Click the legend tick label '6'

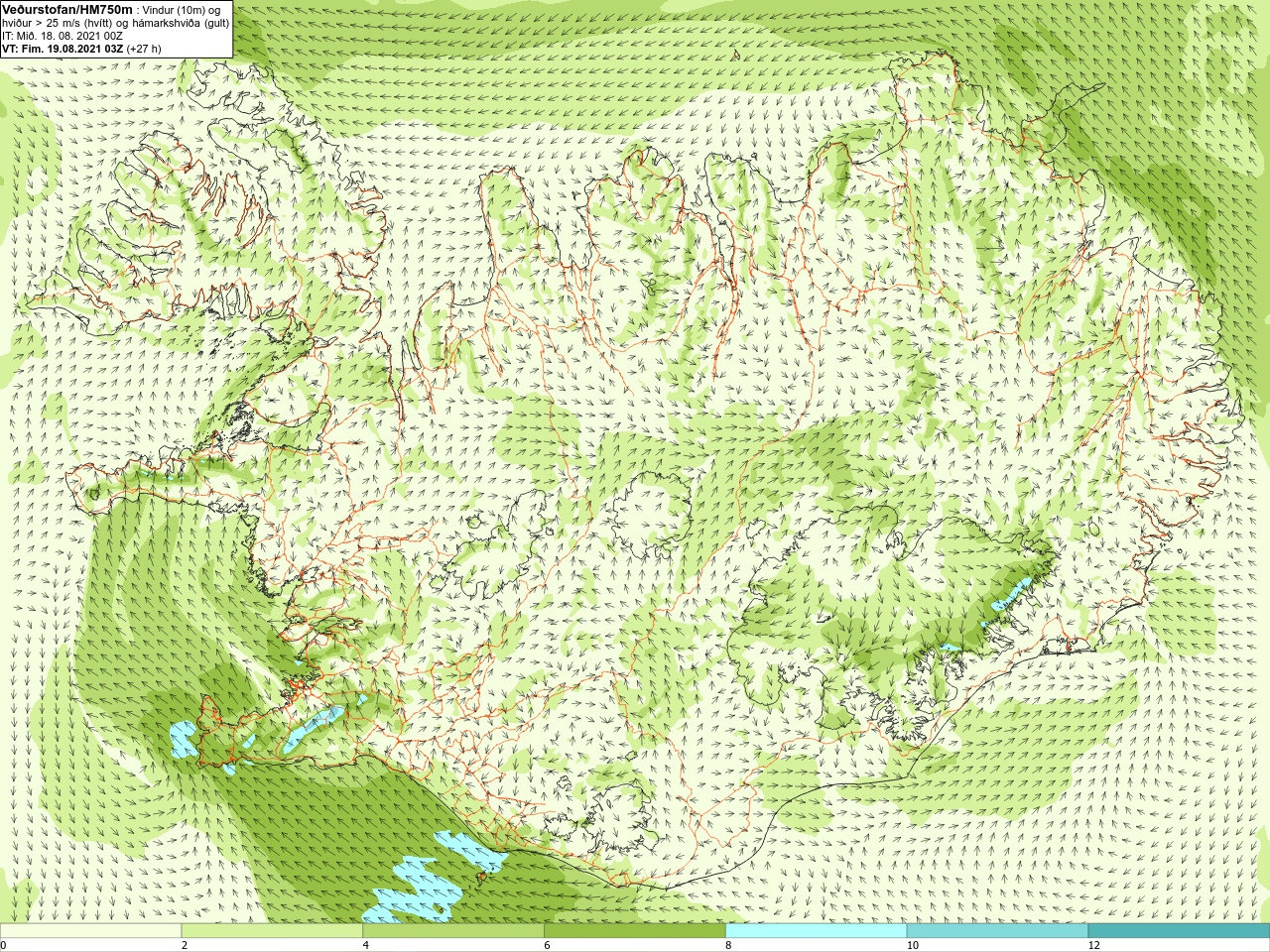[548, 945]
